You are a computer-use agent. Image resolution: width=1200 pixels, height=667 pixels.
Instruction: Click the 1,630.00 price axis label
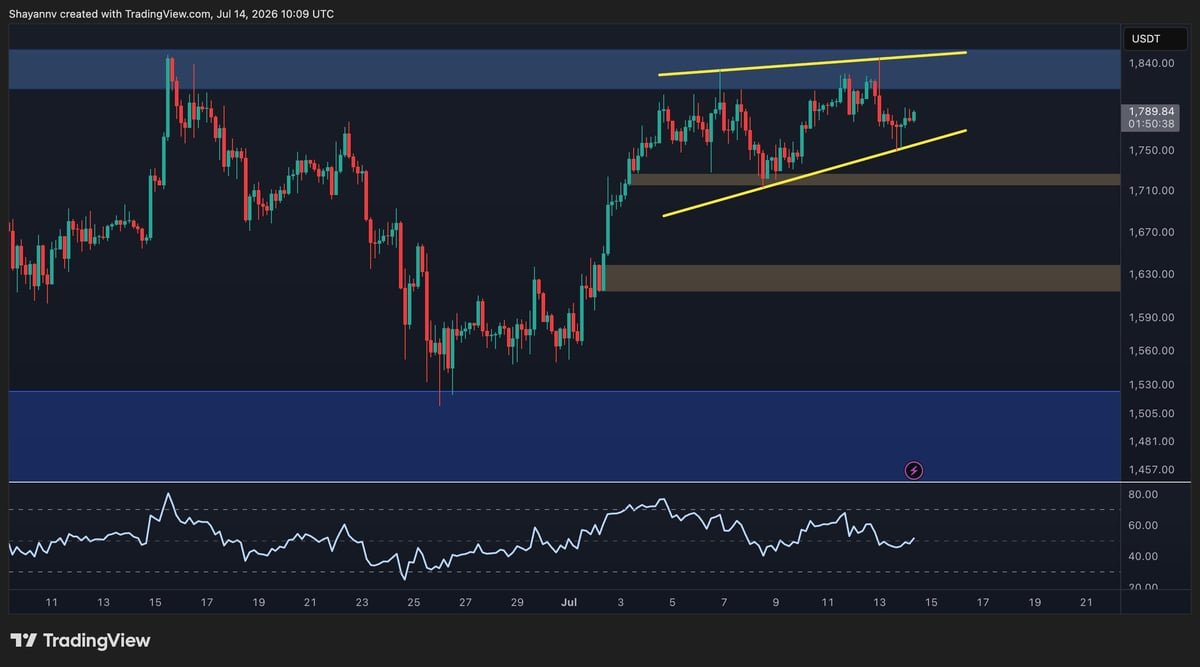1151,274
